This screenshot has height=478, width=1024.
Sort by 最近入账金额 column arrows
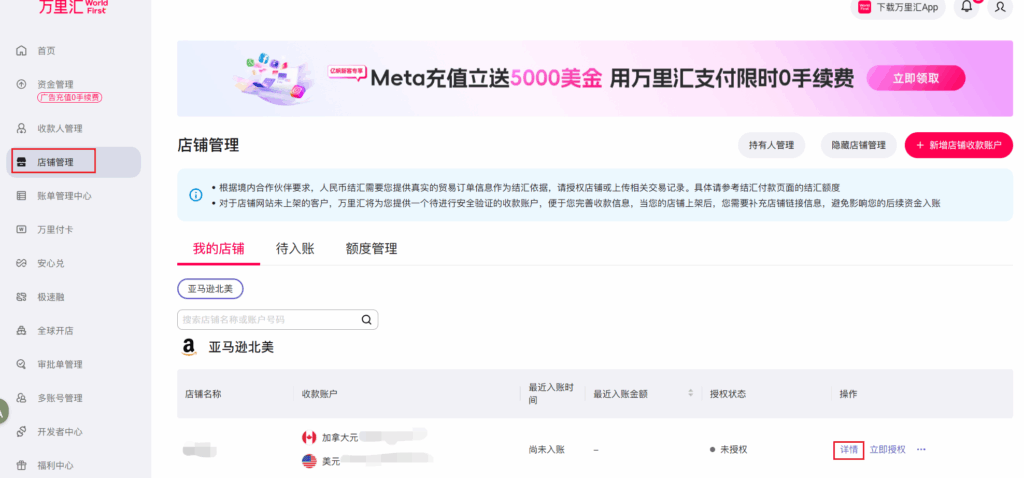tap(689, 393)
